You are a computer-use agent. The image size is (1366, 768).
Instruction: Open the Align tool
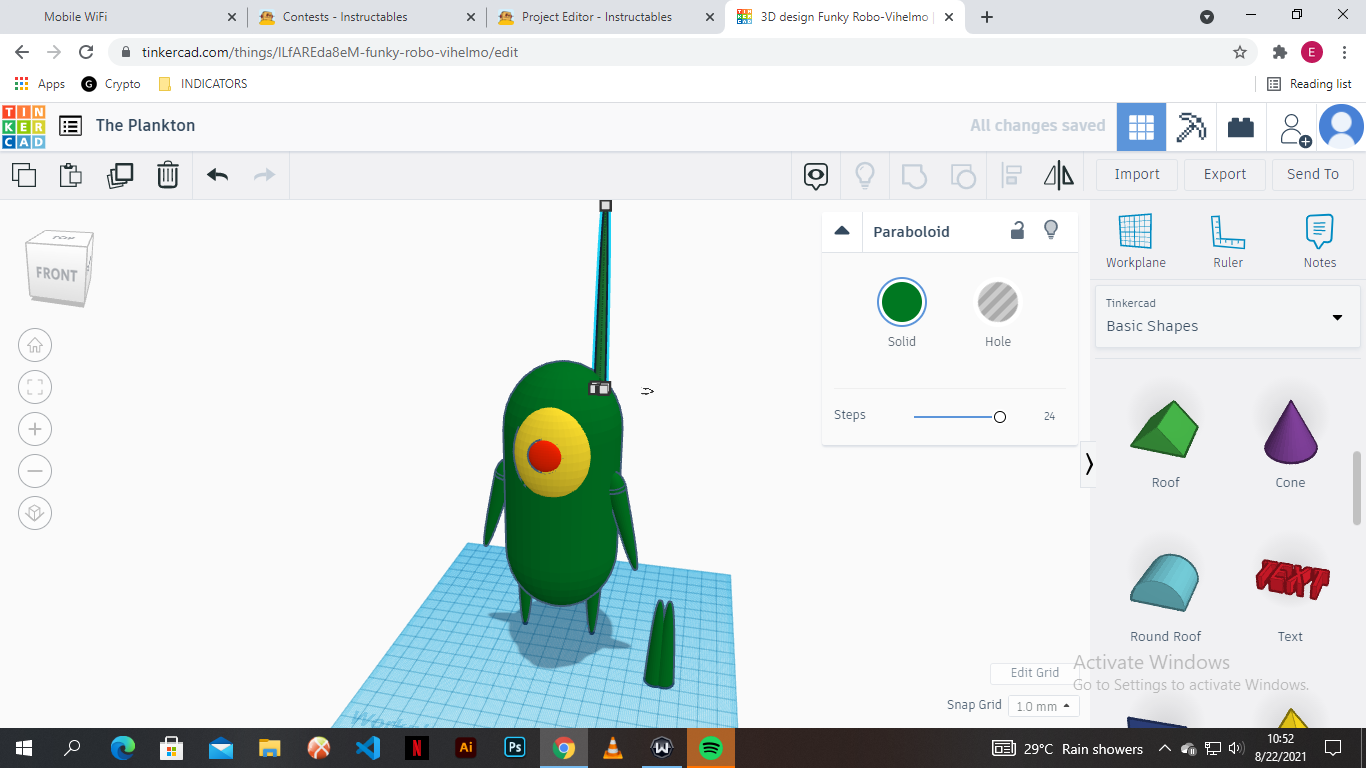[x=1012, y=176]
